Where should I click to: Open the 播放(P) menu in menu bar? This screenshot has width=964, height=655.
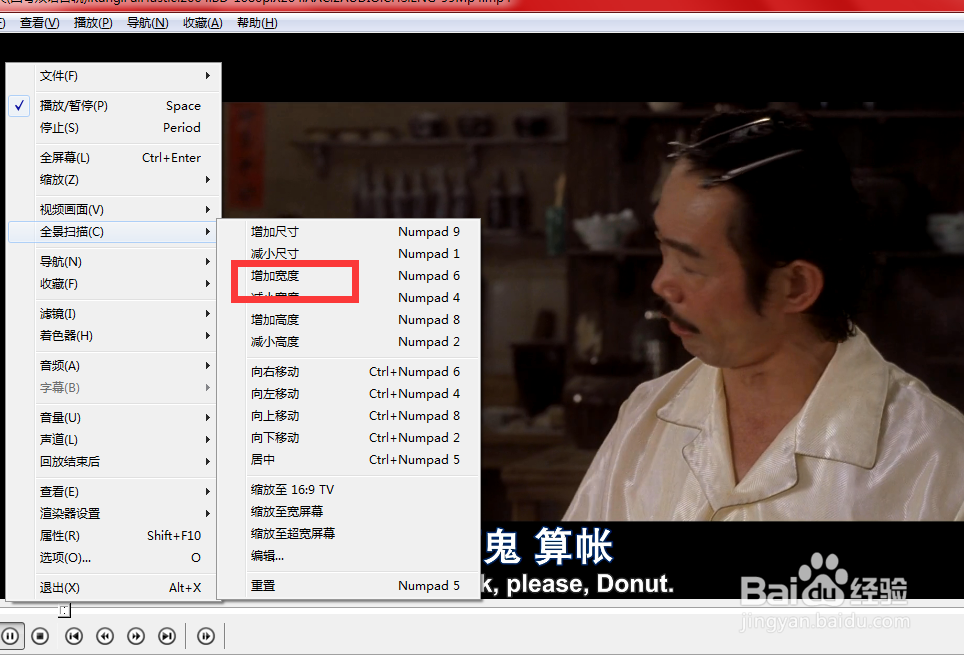pos(93,23)
